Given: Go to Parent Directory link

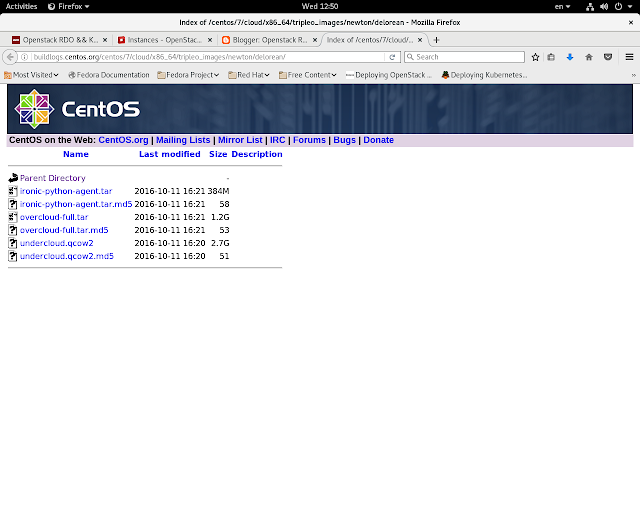Looking at the screenshot, I should coord(53,178).
